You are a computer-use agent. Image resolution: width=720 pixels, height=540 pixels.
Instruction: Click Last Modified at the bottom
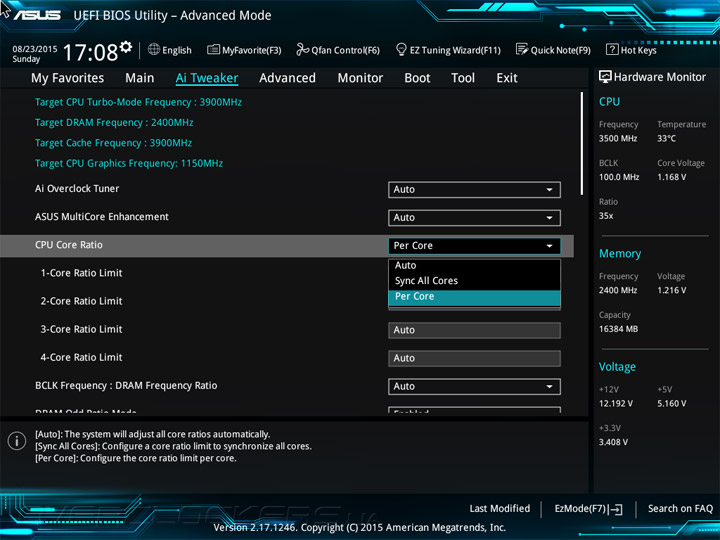pos(500,508)
